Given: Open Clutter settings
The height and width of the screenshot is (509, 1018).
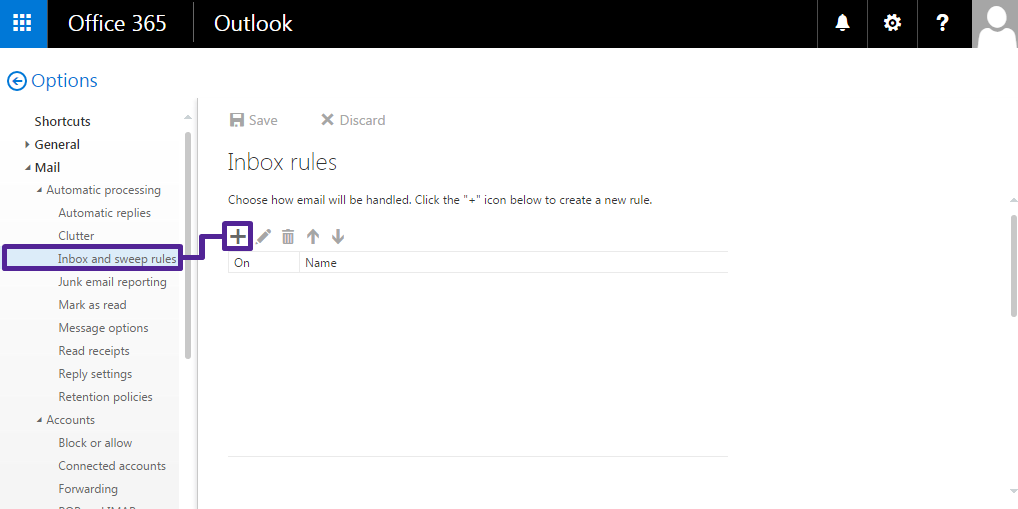Looking at the screenshot, I should coord(76,236).
